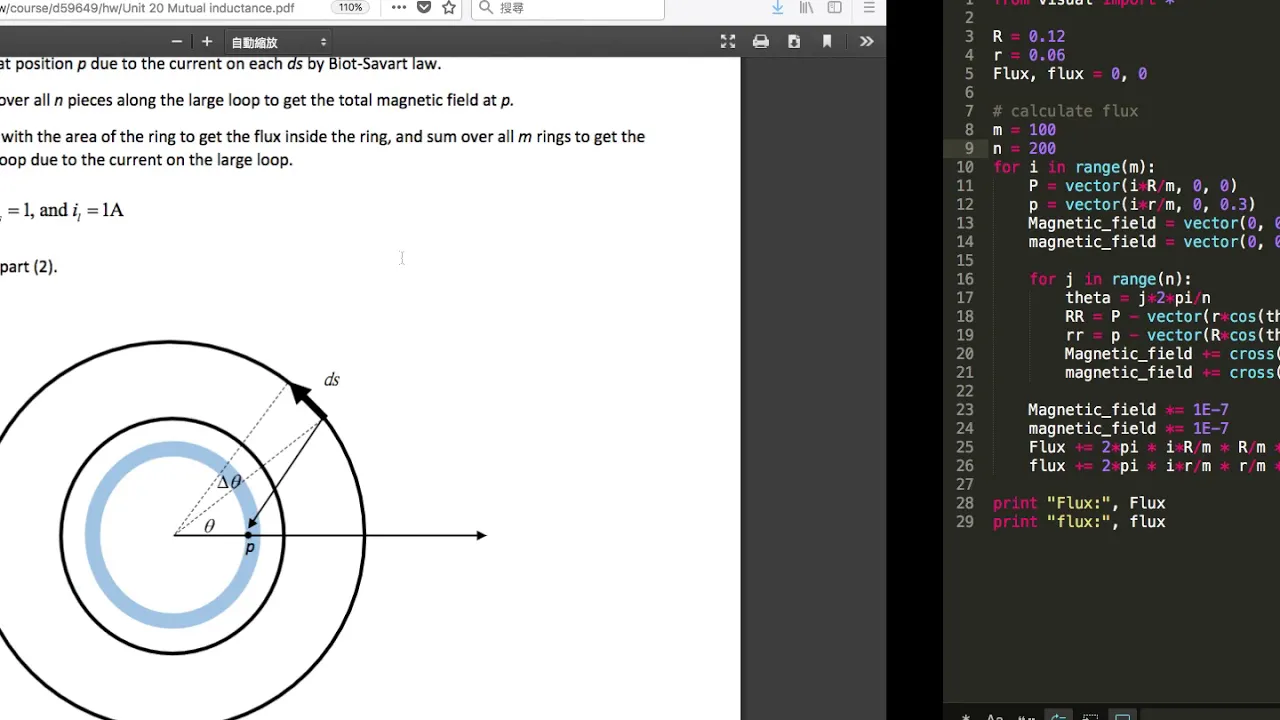Click code line 'p = vector(i*r/m, 0, 0.3)'
Screen dimensions: 1280x720
1142,205
